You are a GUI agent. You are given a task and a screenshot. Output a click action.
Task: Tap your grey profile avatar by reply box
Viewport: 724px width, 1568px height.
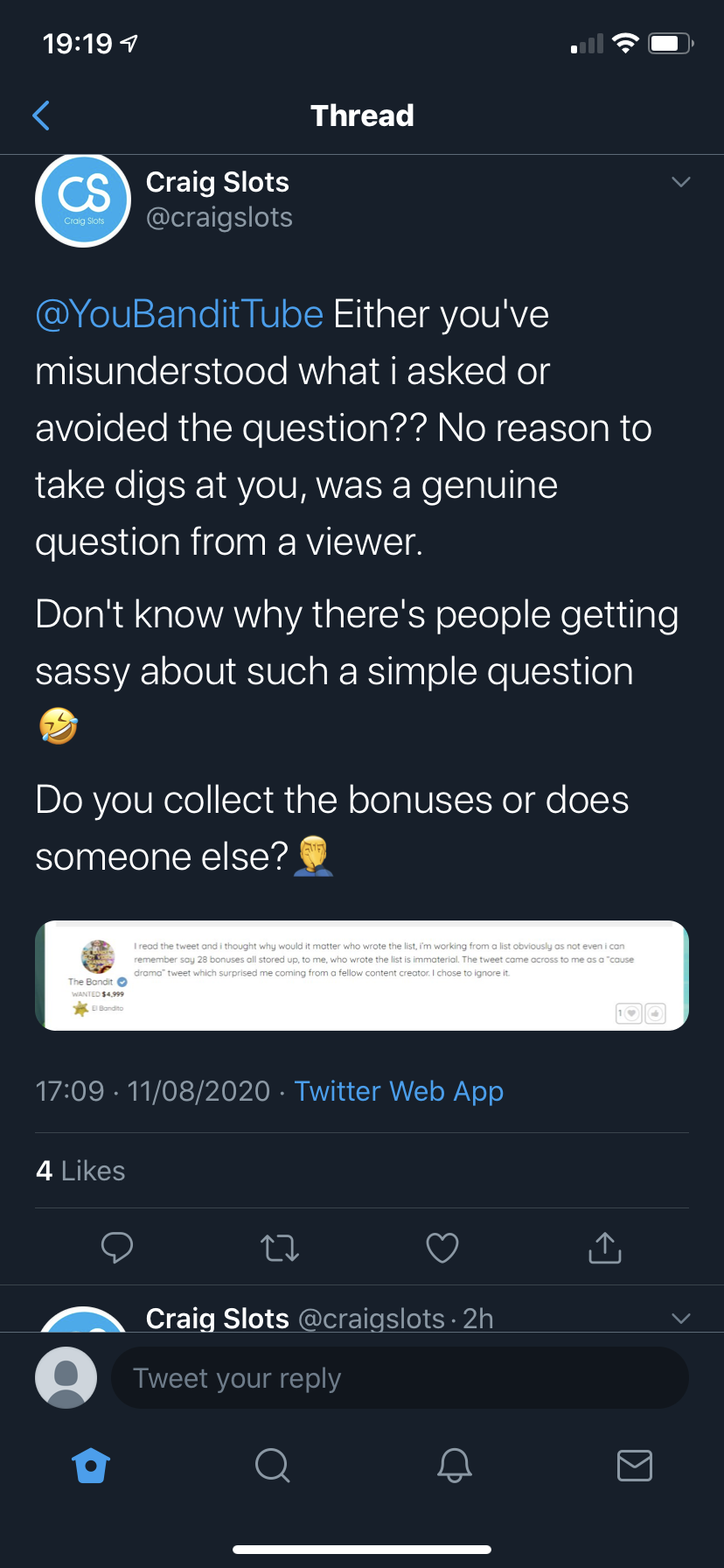click(x=66, y=1378)
